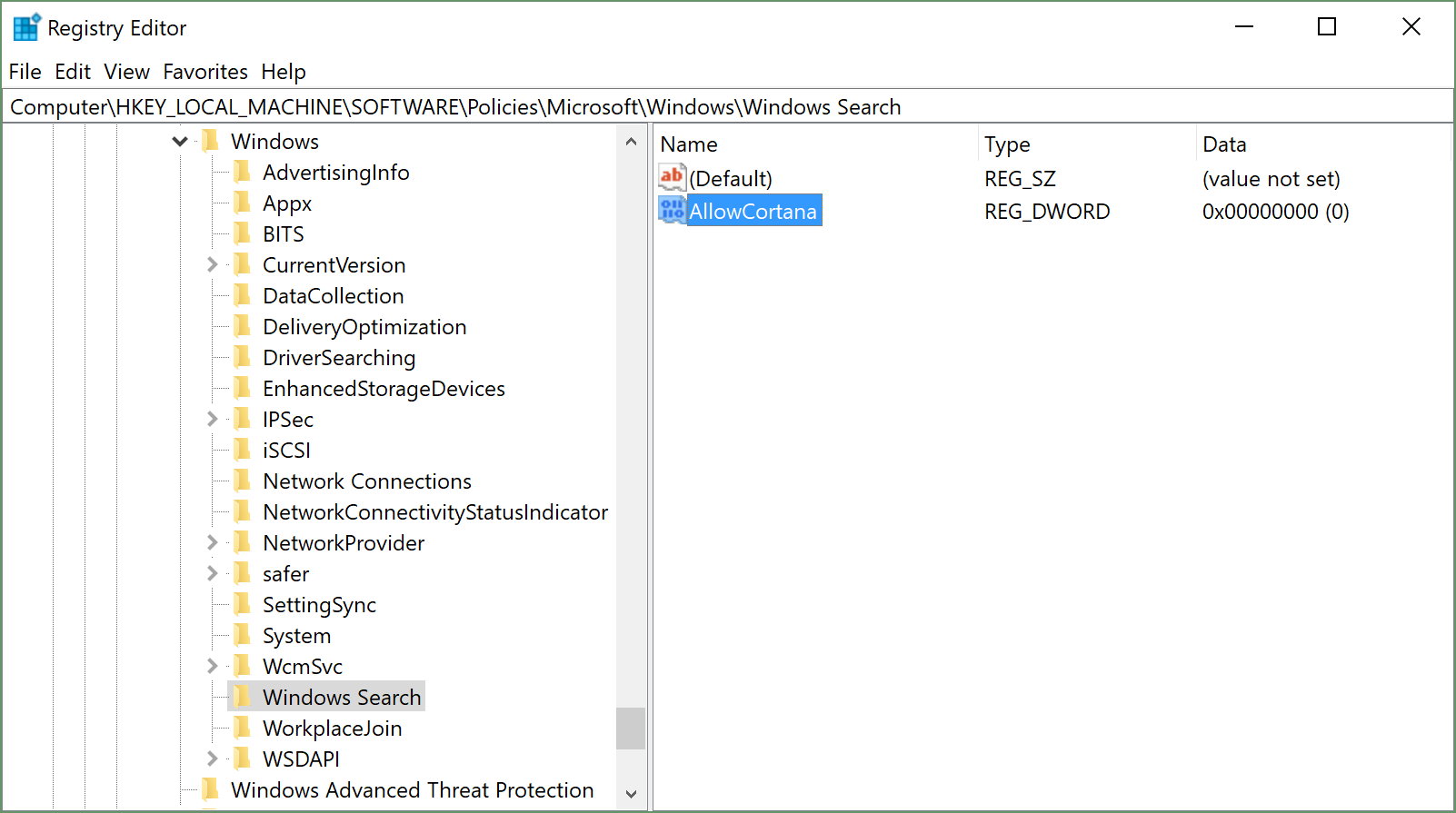Viewport: 1456px width, 813px height.
Task: Click the Windows Search folder icon
Action: (x=242, y=697)
